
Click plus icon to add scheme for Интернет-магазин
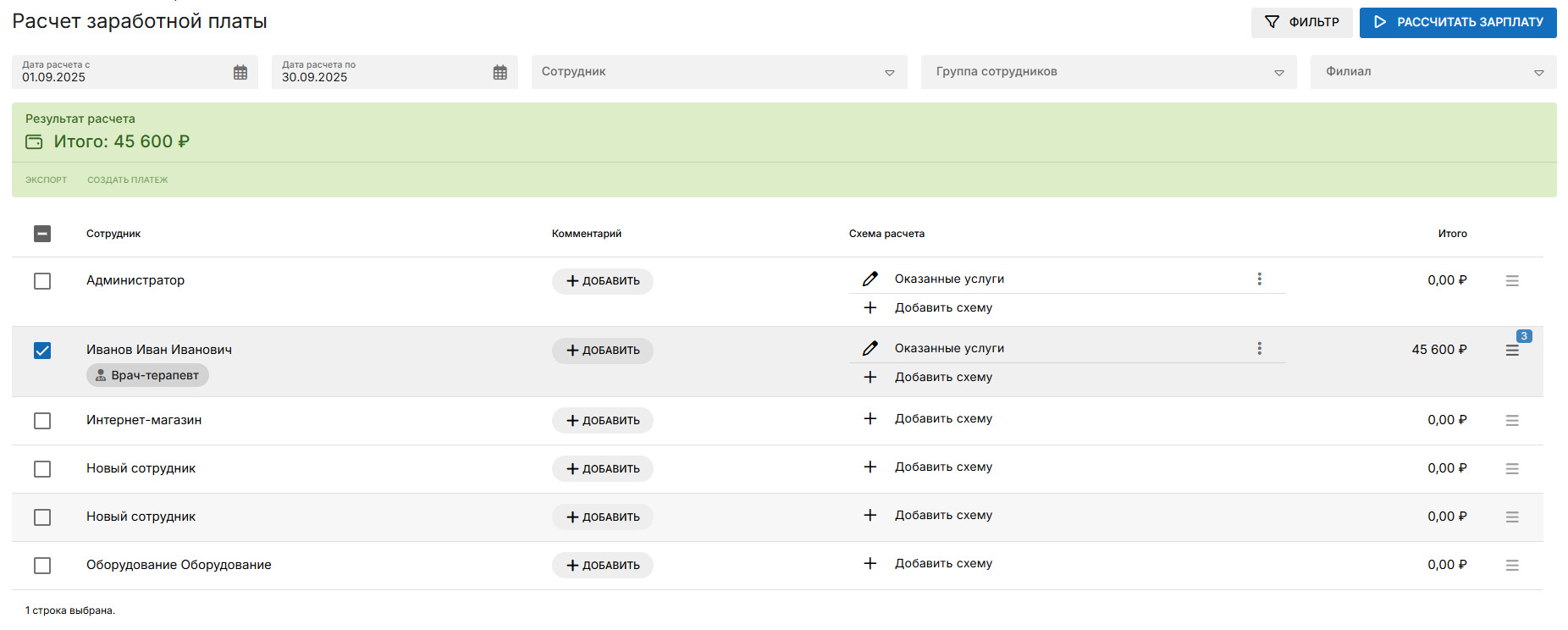tap(870, 418)
